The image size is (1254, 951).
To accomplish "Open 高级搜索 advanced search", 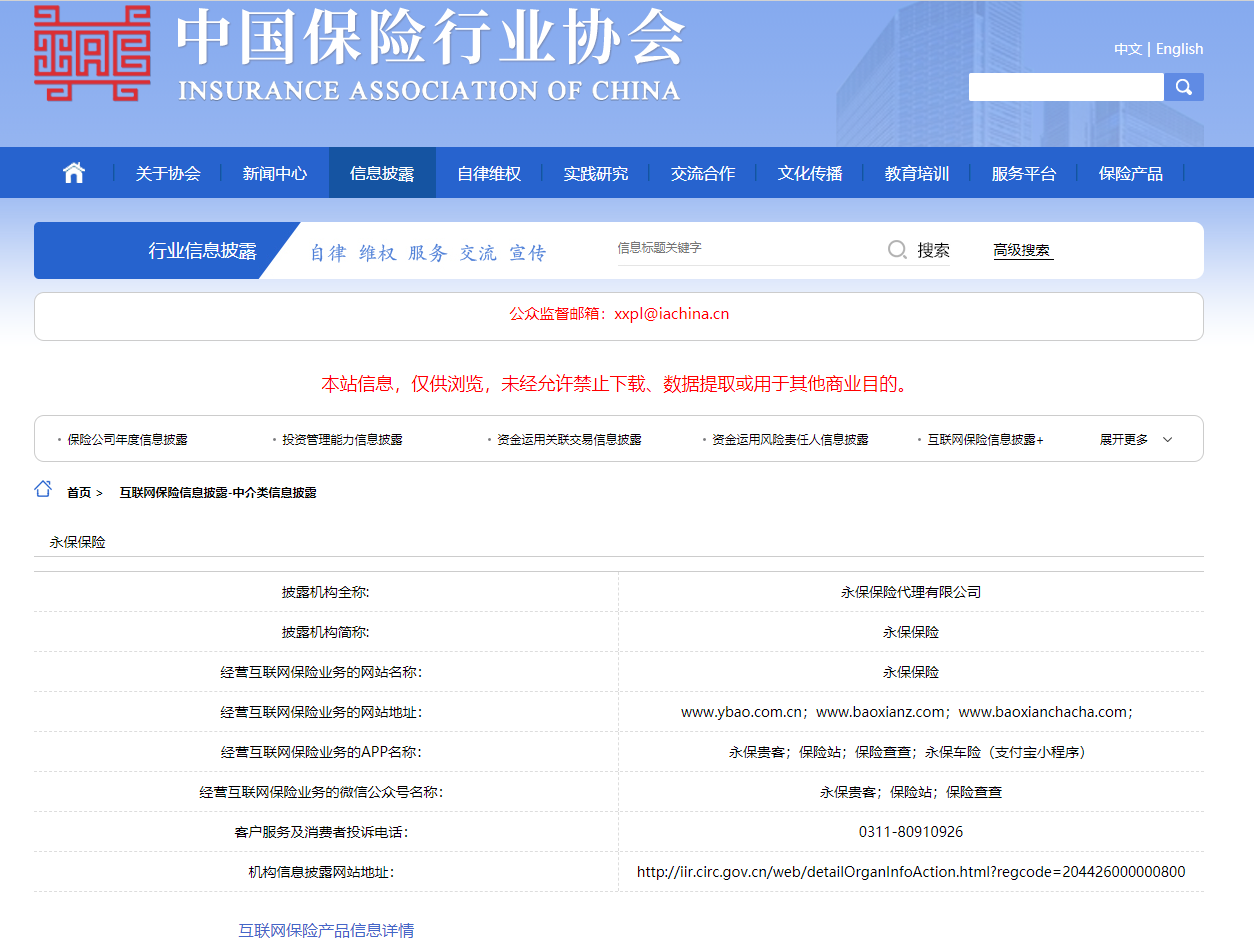I will tap(1022, 251).
